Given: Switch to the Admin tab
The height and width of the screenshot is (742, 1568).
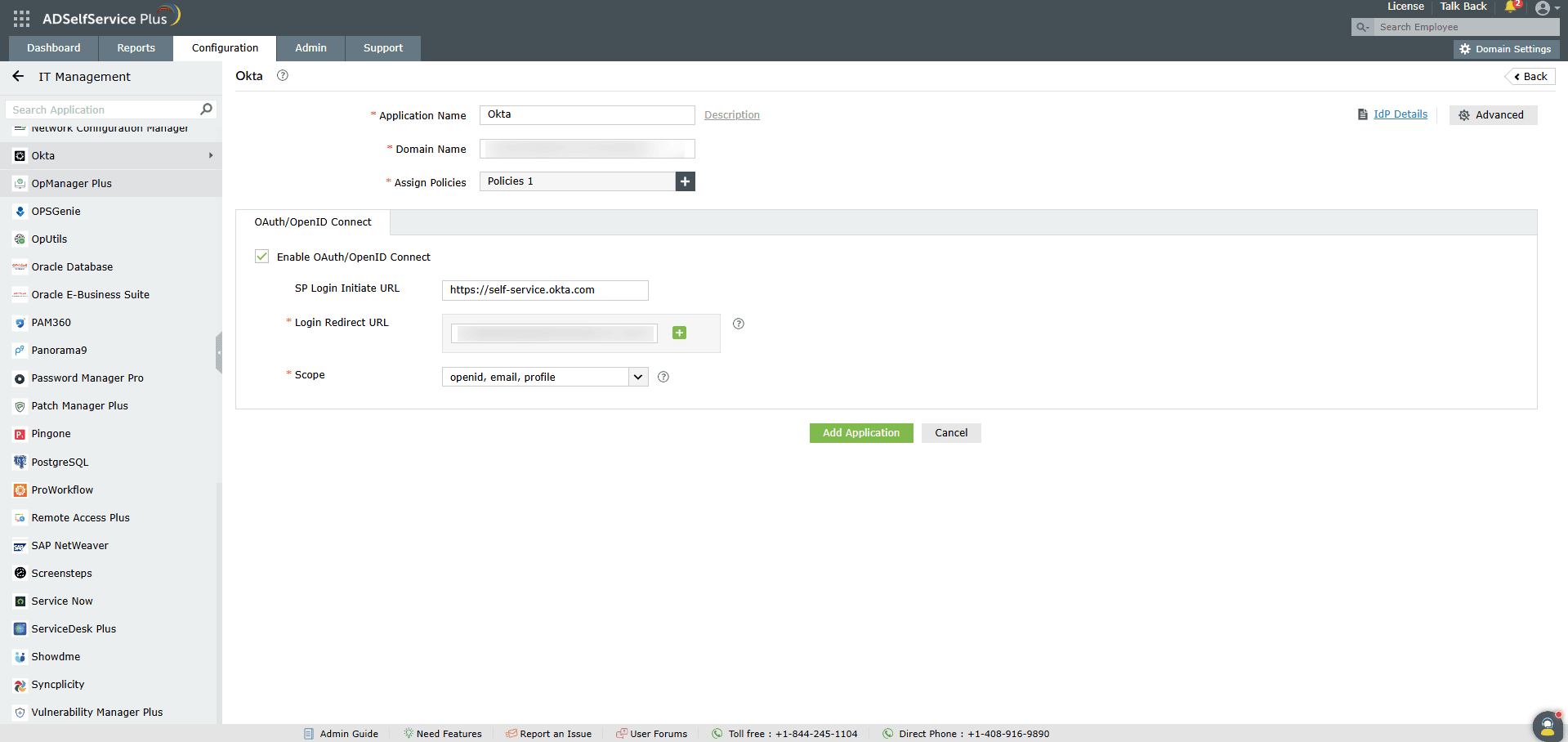Looking at the screenshot, I should point(310,47).
